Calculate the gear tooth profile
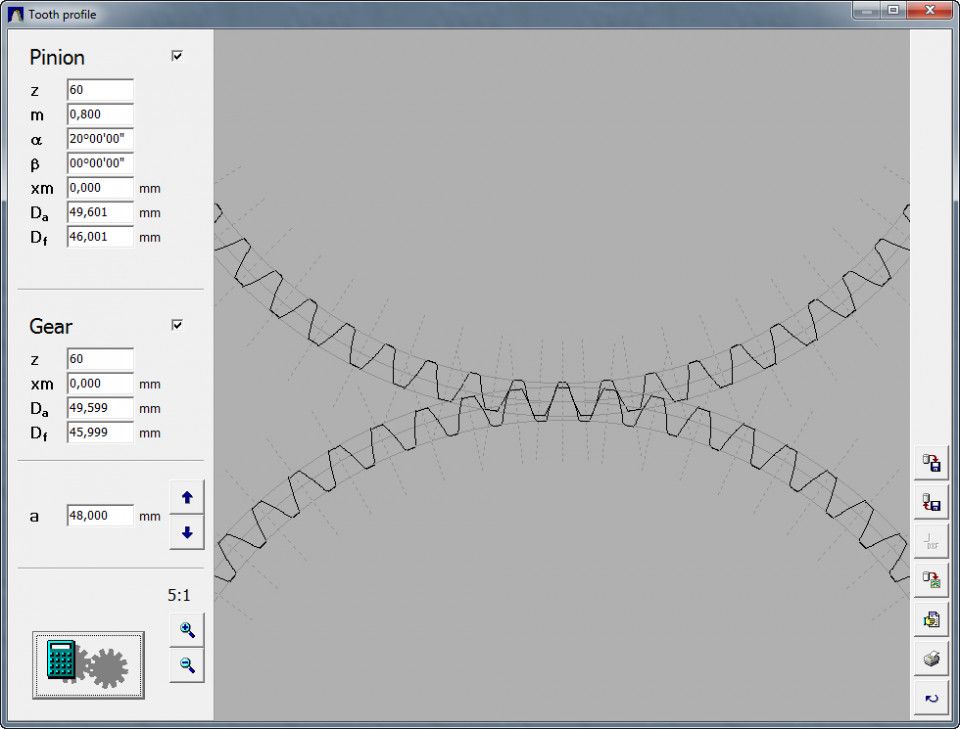 pos(86,663)
